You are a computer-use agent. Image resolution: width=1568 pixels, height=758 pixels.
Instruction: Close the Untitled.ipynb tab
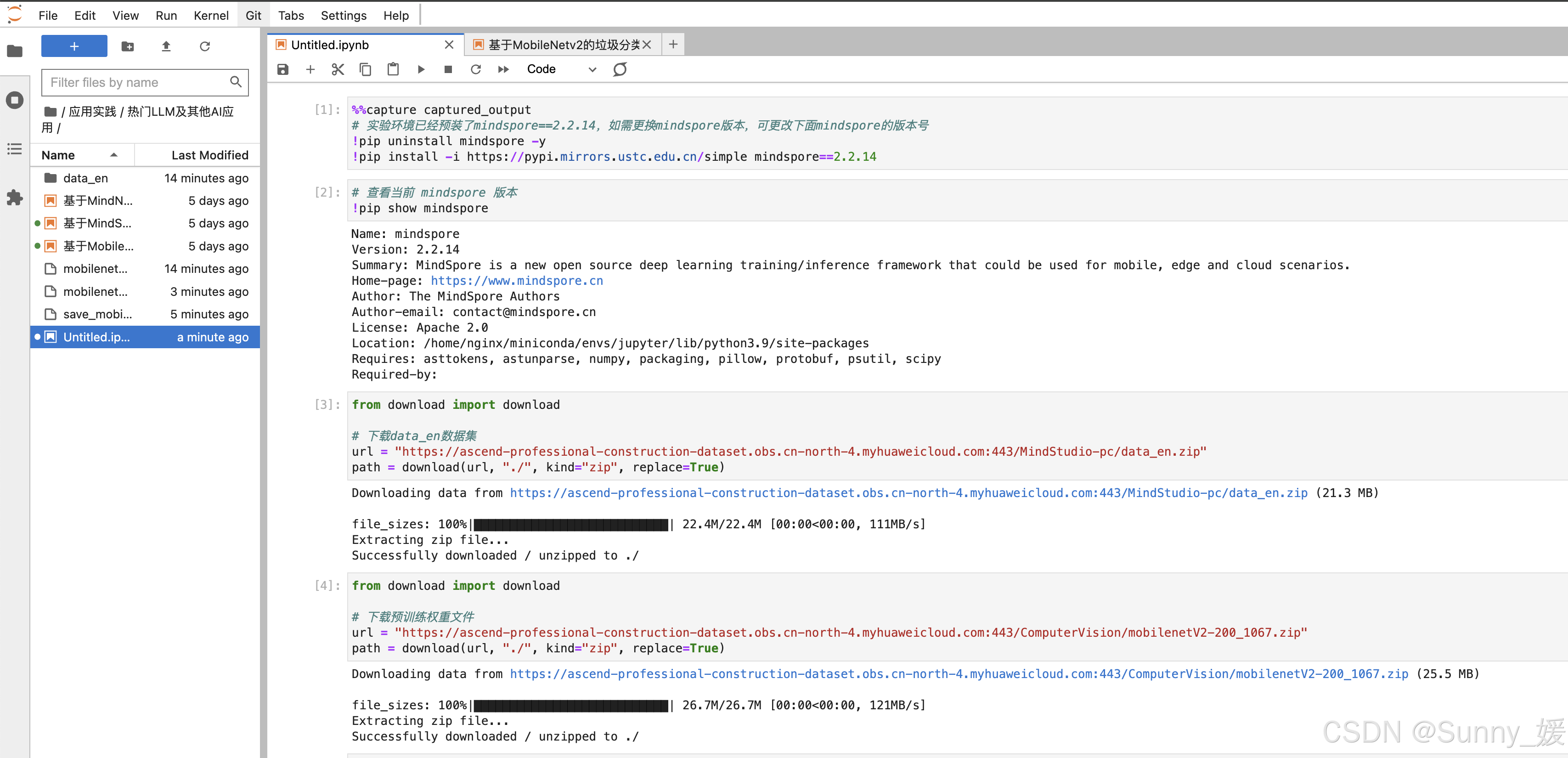click(449, 45)
